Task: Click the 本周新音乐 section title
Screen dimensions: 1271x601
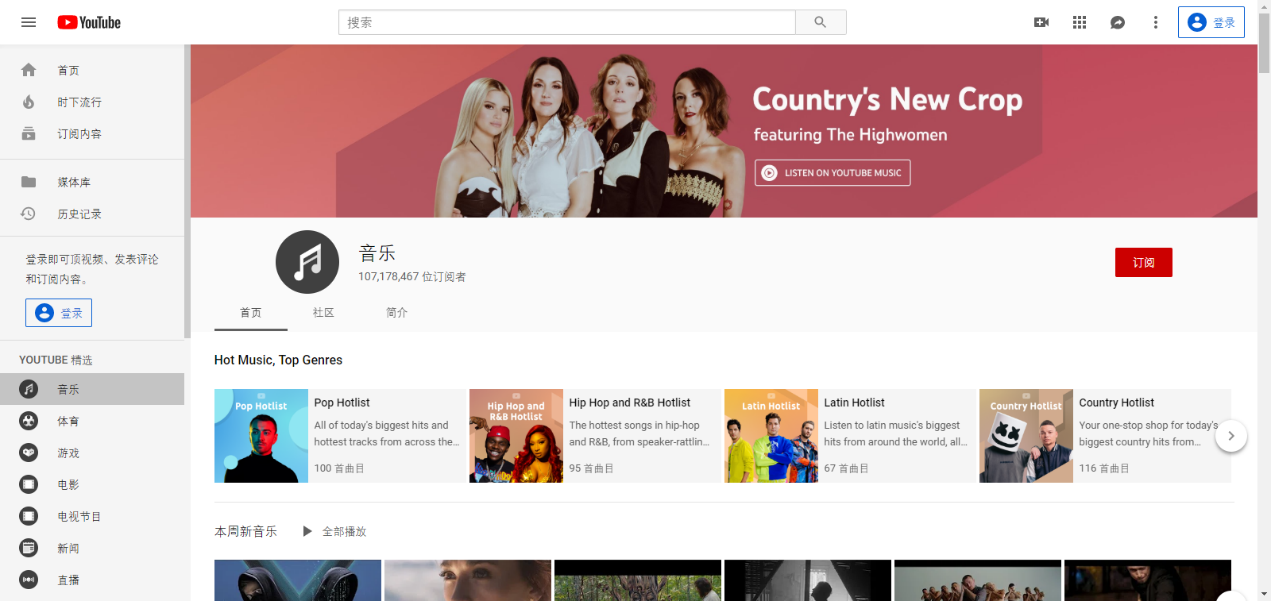Action: pos(245,531)
